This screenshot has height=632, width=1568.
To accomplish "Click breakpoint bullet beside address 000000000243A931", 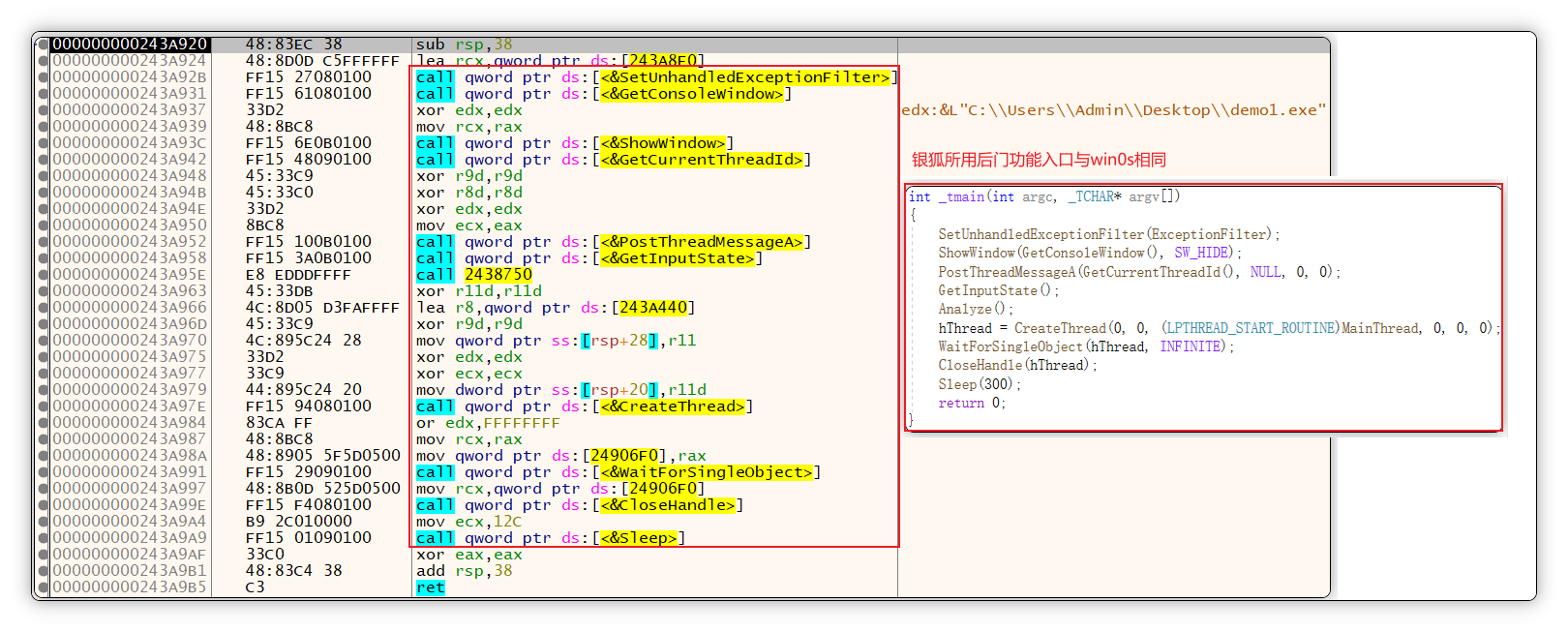I will point(44,94).
